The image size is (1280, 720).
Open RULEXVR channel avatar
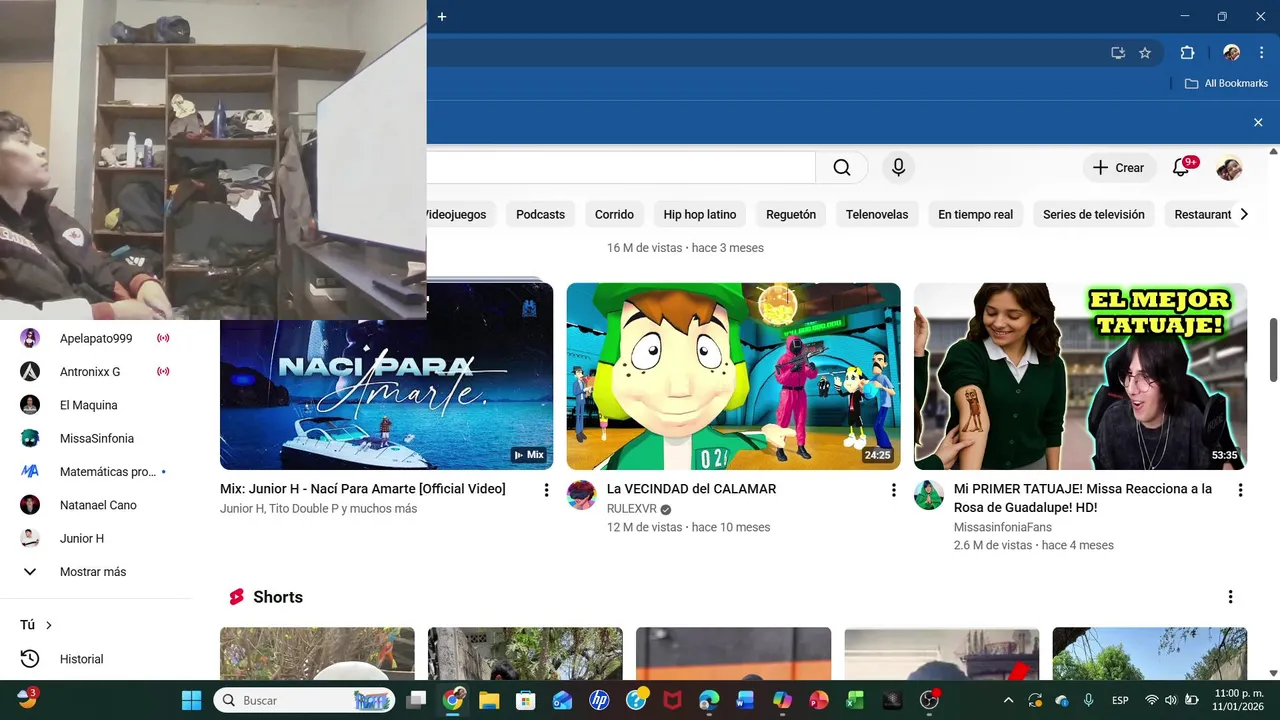[x=581, y=495]
